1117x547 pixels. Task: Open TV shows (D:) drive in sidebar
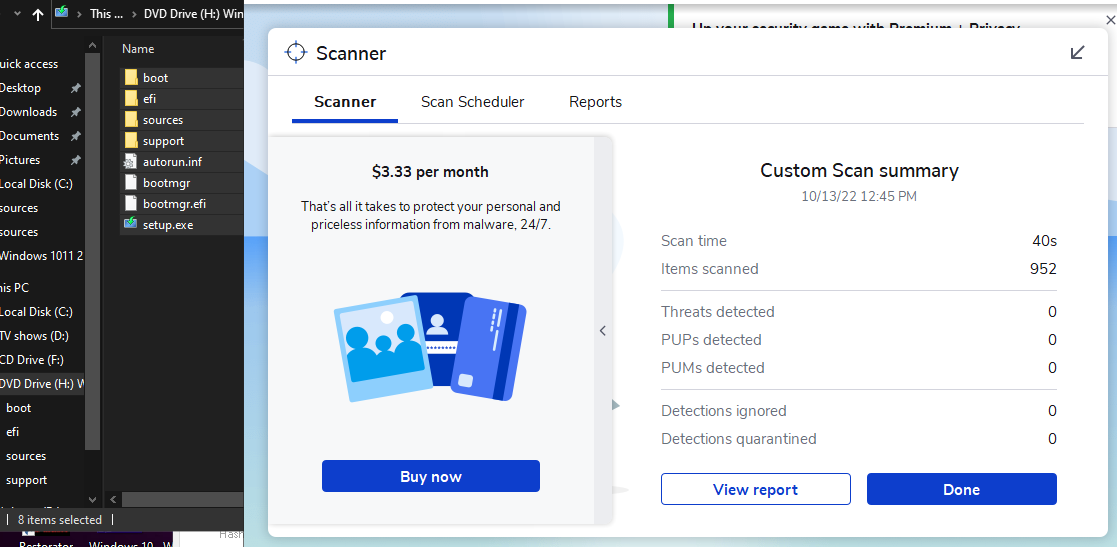pyautogui.click(x=34, y=336)
